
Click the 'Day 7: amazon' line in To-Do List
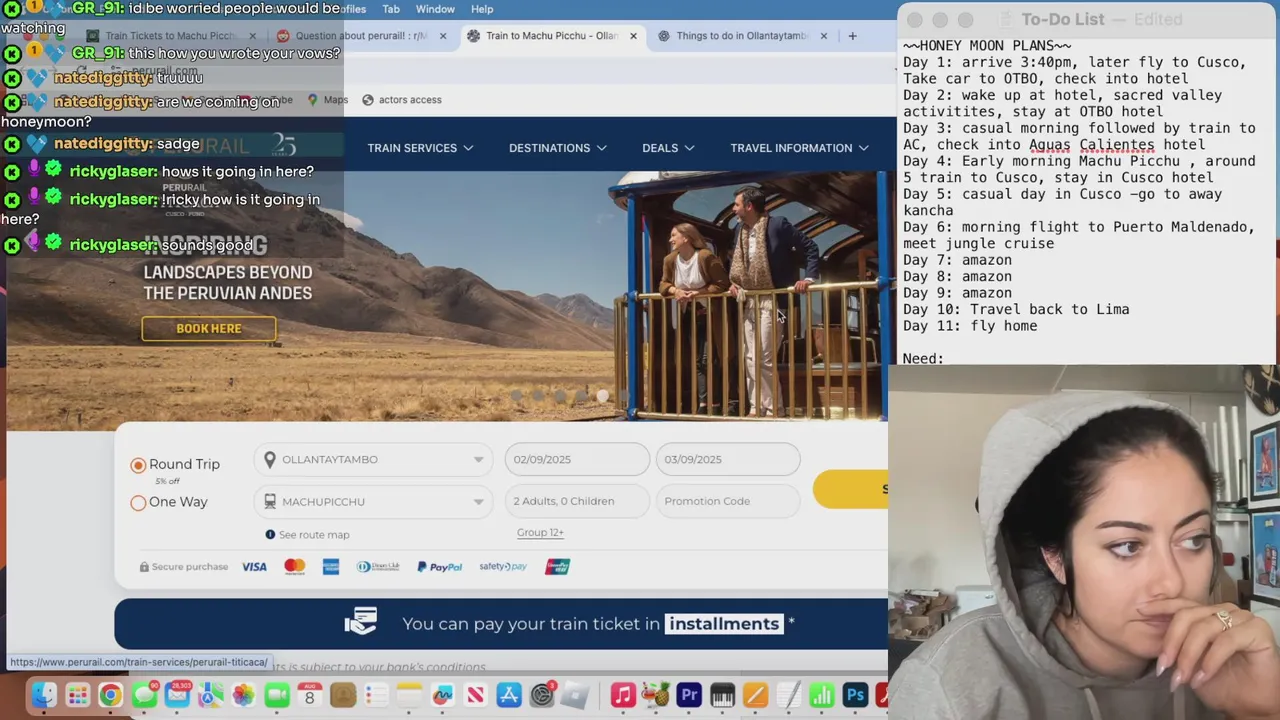pos(957,260)
